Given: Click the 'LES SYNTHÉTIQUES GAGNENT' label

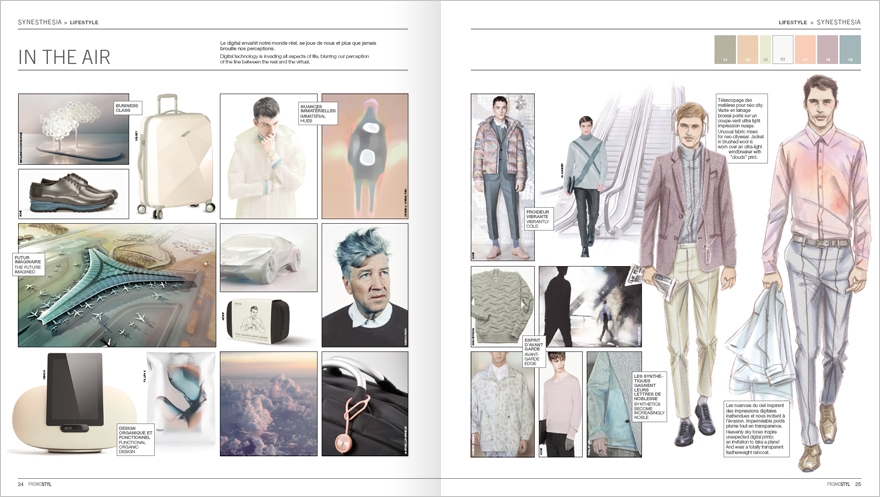Looking at the screenshot, I should tap(649, 396).
